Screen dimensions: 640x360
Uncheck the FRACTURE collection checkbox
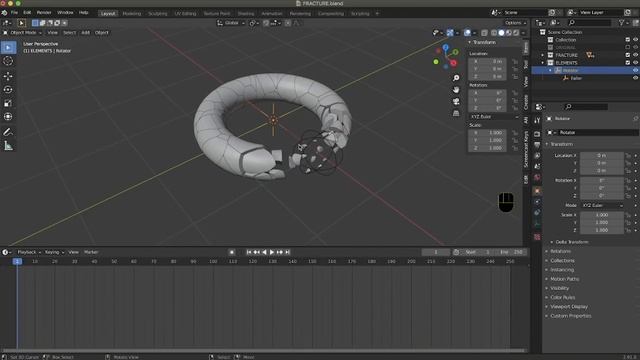coord(628,55)
